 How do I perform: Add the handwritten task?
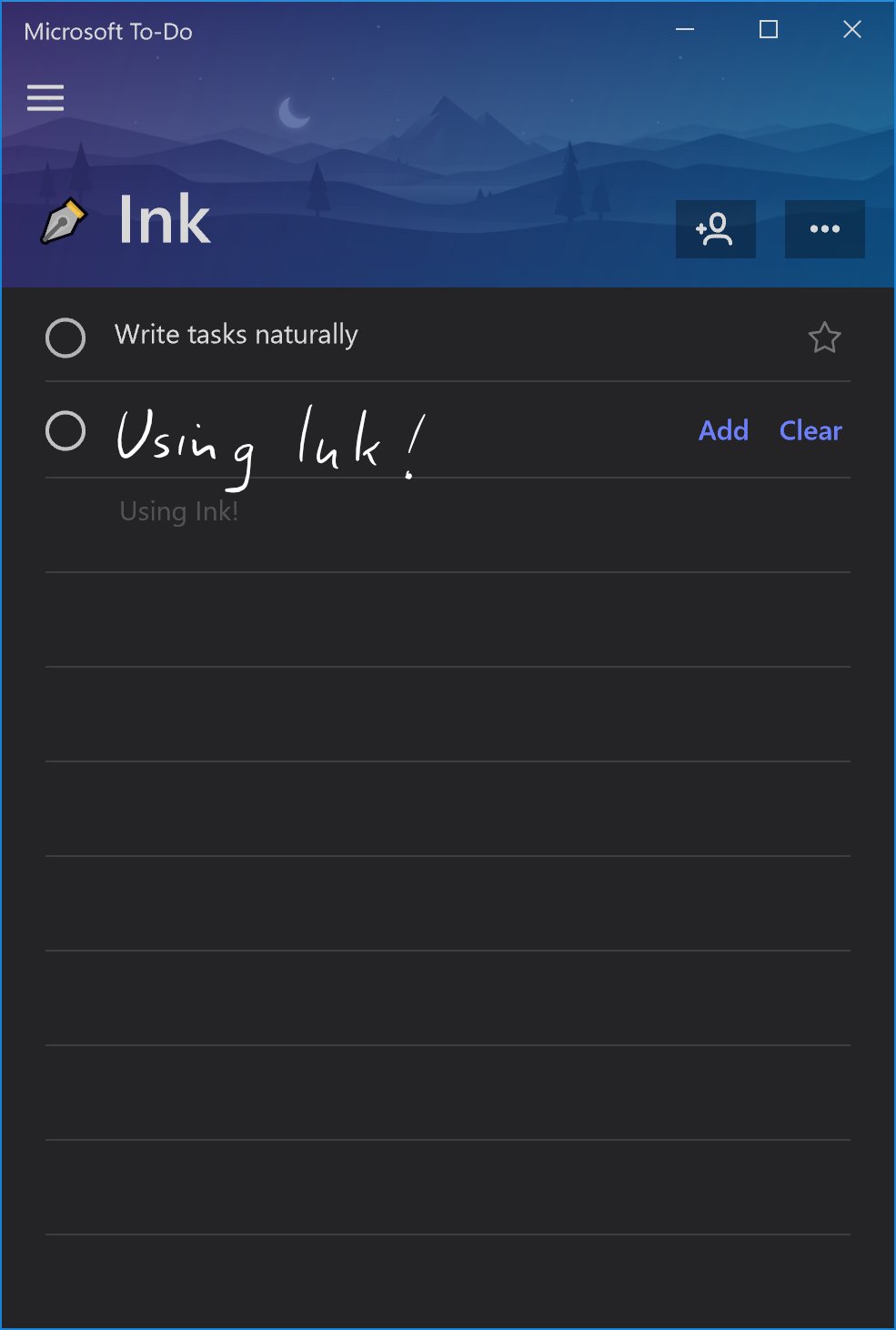(723, 430)
